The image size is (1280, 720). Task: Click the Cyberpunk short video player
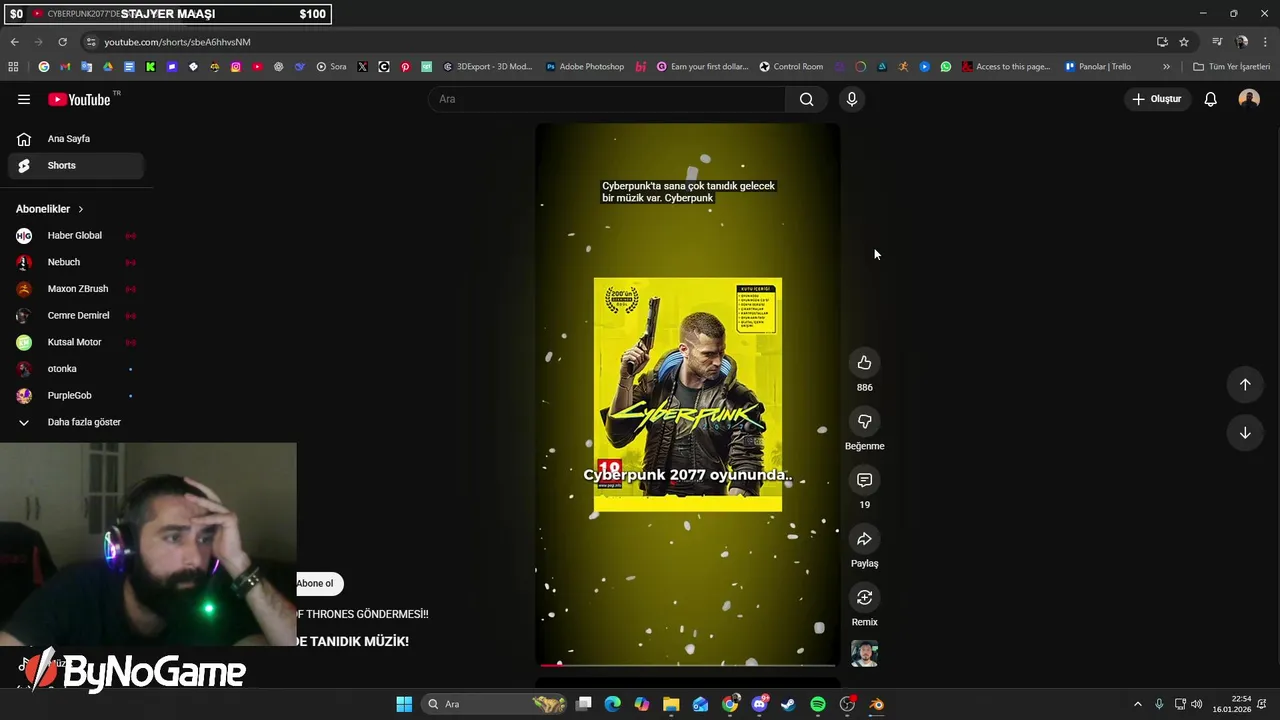pyautogui.click(x=687, y=395)
